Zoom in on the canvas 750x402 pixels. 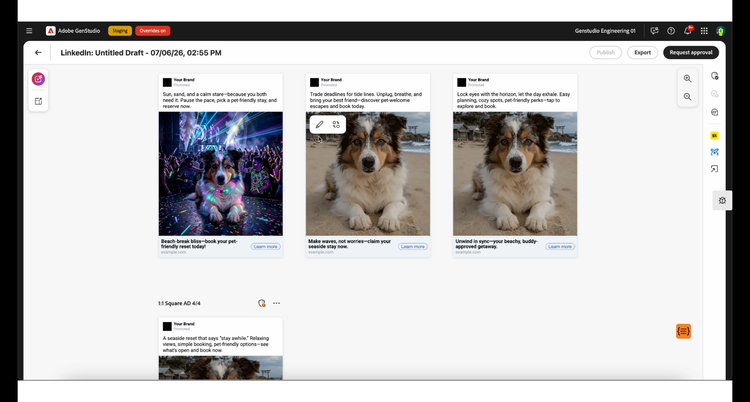687,78
